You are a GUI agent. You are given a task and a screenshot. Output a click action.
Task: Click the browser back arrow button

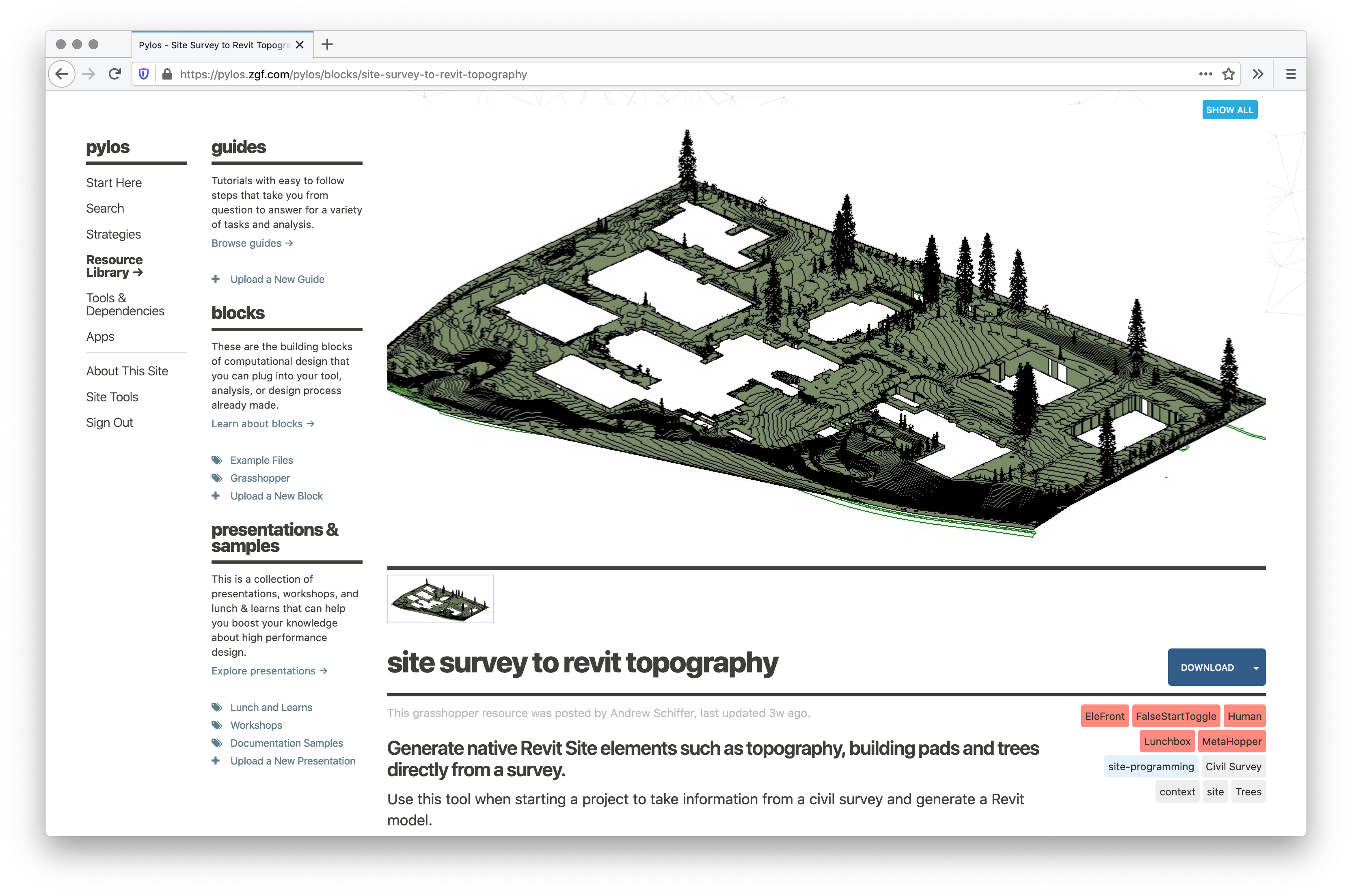click(62, 74)
